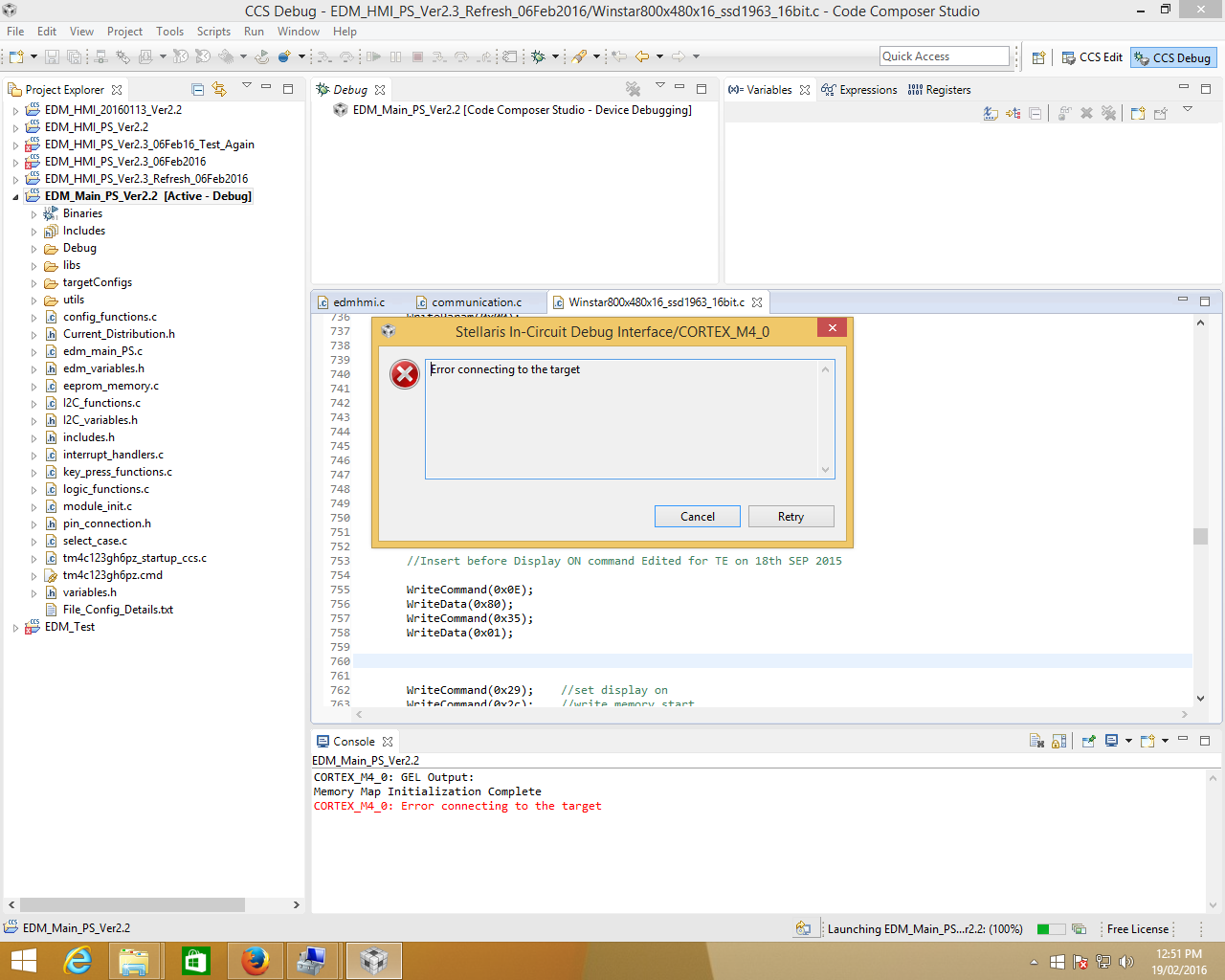Expand the Binaries tree node
1225x980 pixels.
pyautogui.click(x=33, y=214)
